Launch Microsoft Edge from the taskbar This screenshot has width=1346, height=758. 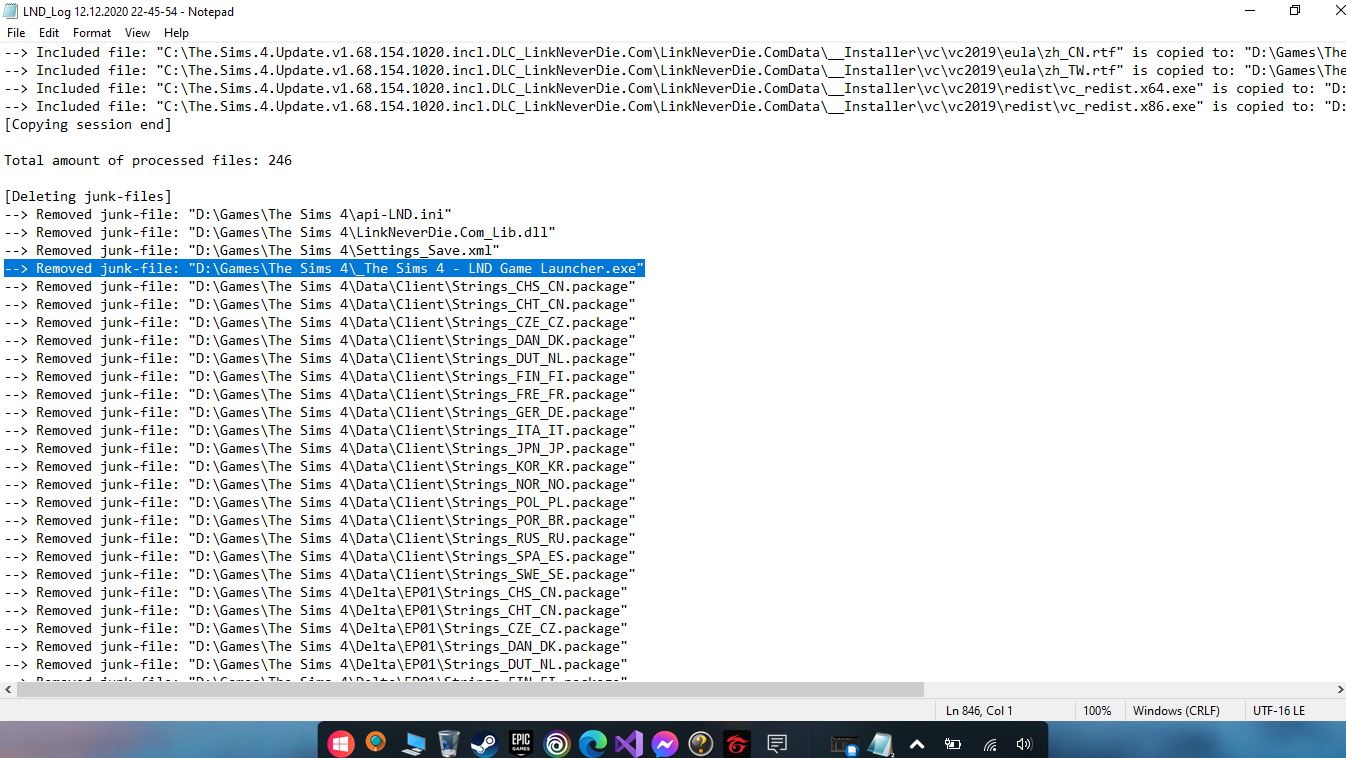coord(592,744)
